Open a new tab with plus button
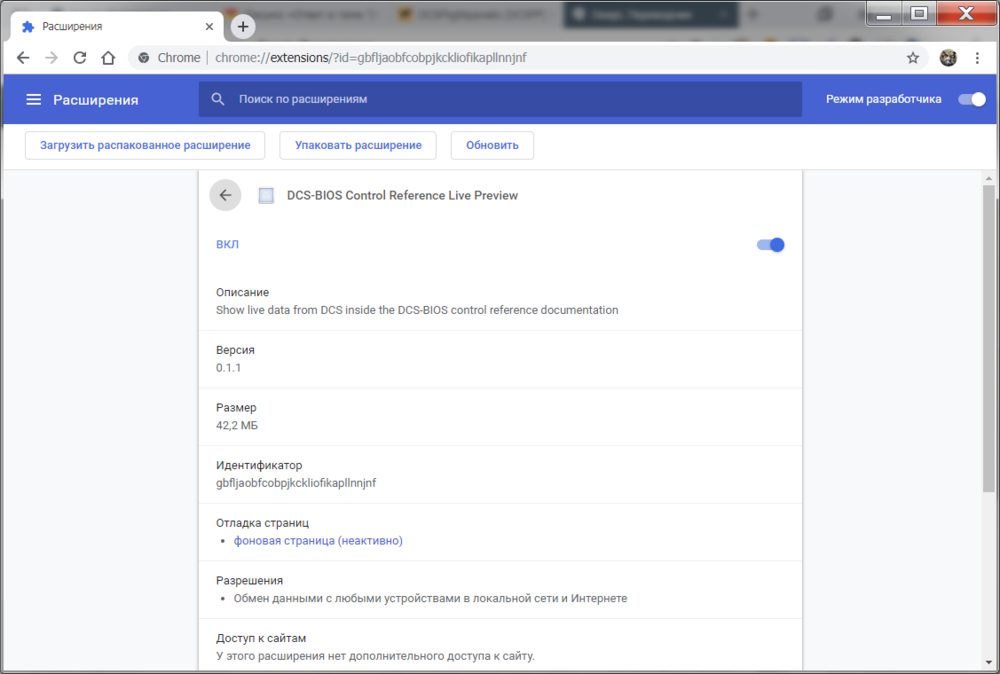The image size is (1000, 674). click(x=242, y=27)
